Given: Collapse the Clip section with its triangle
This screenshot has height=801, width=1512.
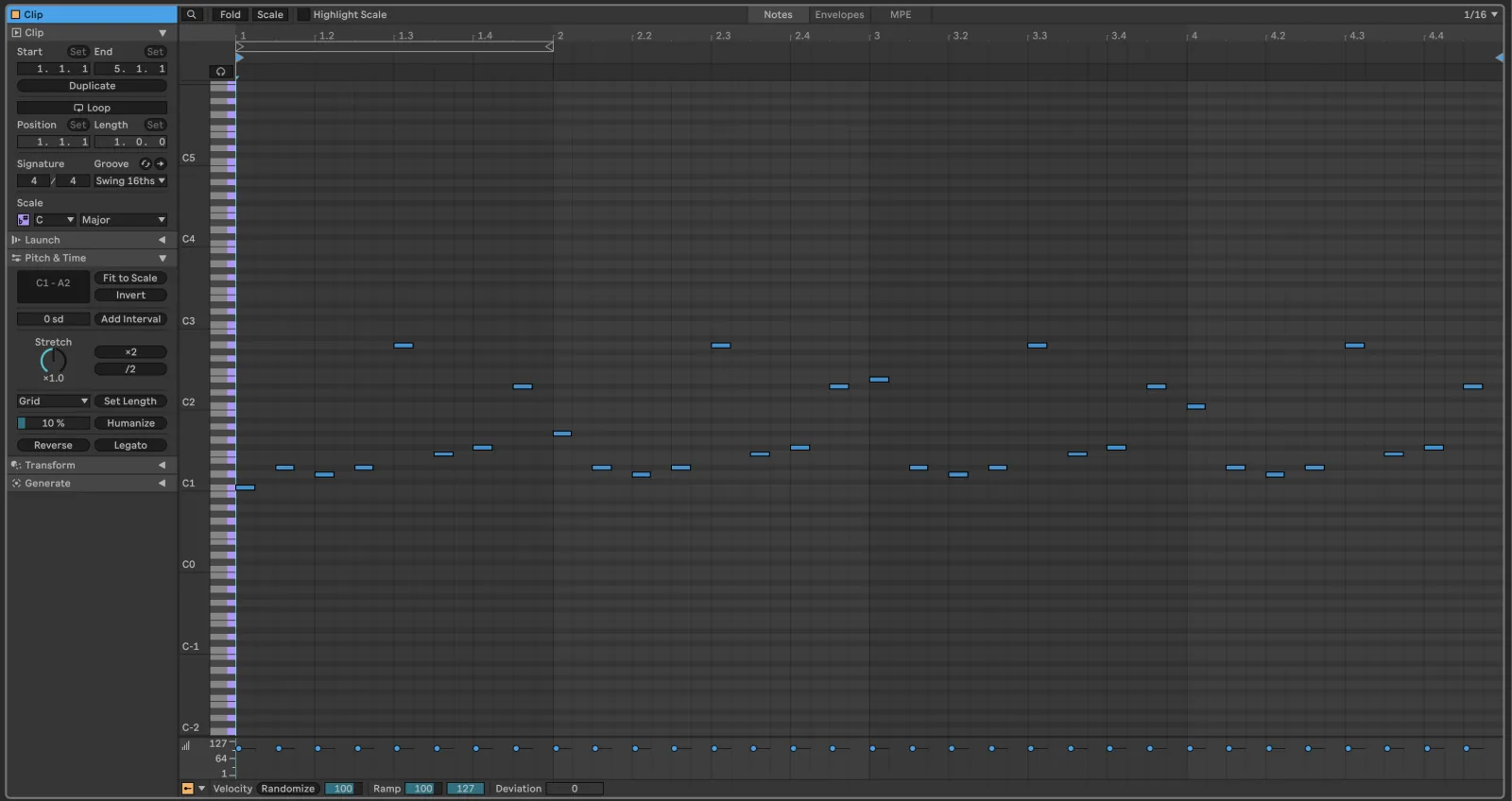Looking at the screenshot, I should click(163, 33).
